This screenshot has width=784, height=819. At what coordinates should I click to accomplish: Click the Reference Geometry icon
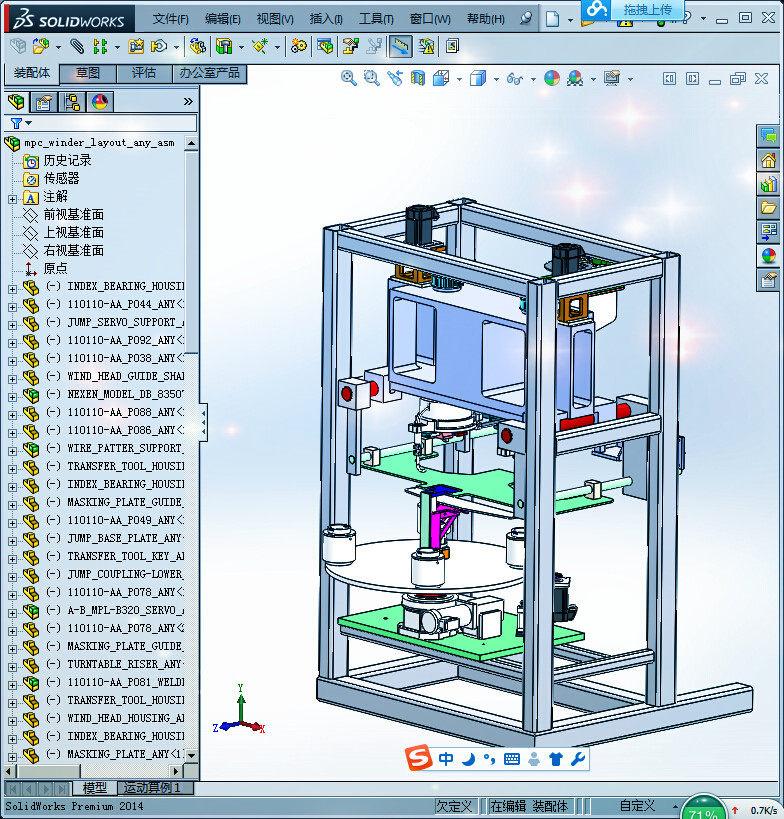click(259, 46)
